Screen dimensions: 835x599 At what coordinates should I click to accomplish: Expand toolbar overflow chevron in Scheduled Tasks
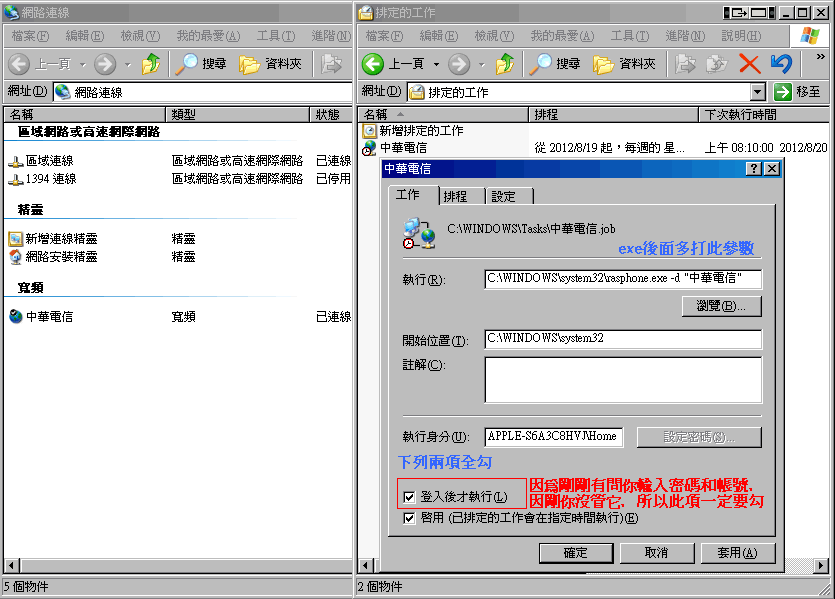pos(821,56)
